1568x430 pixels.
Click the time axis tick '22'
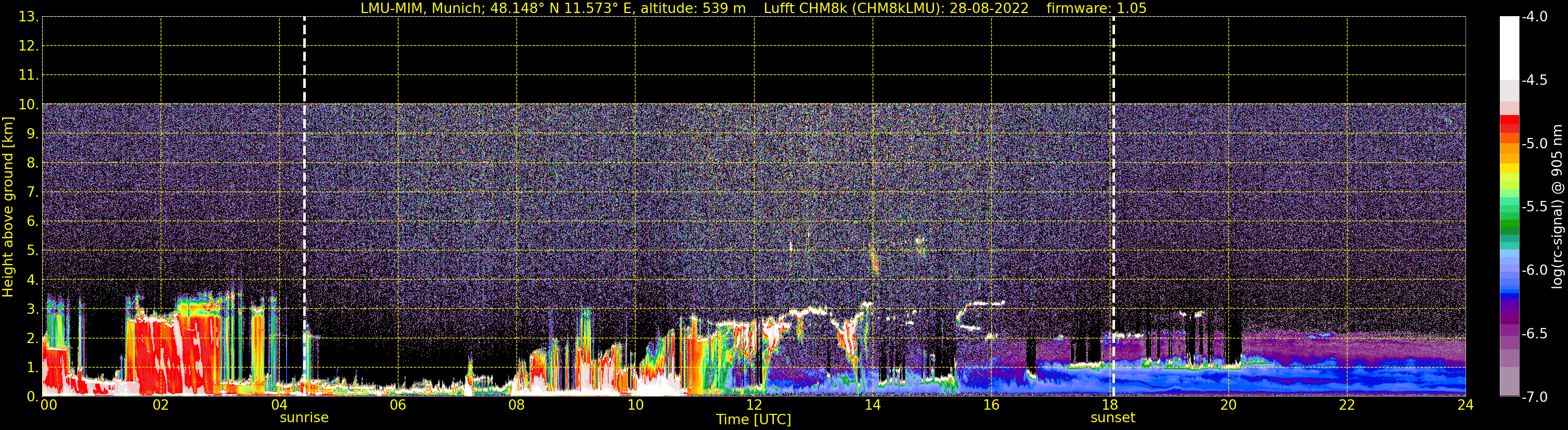pyautogui.click(x=1347, y=405)
